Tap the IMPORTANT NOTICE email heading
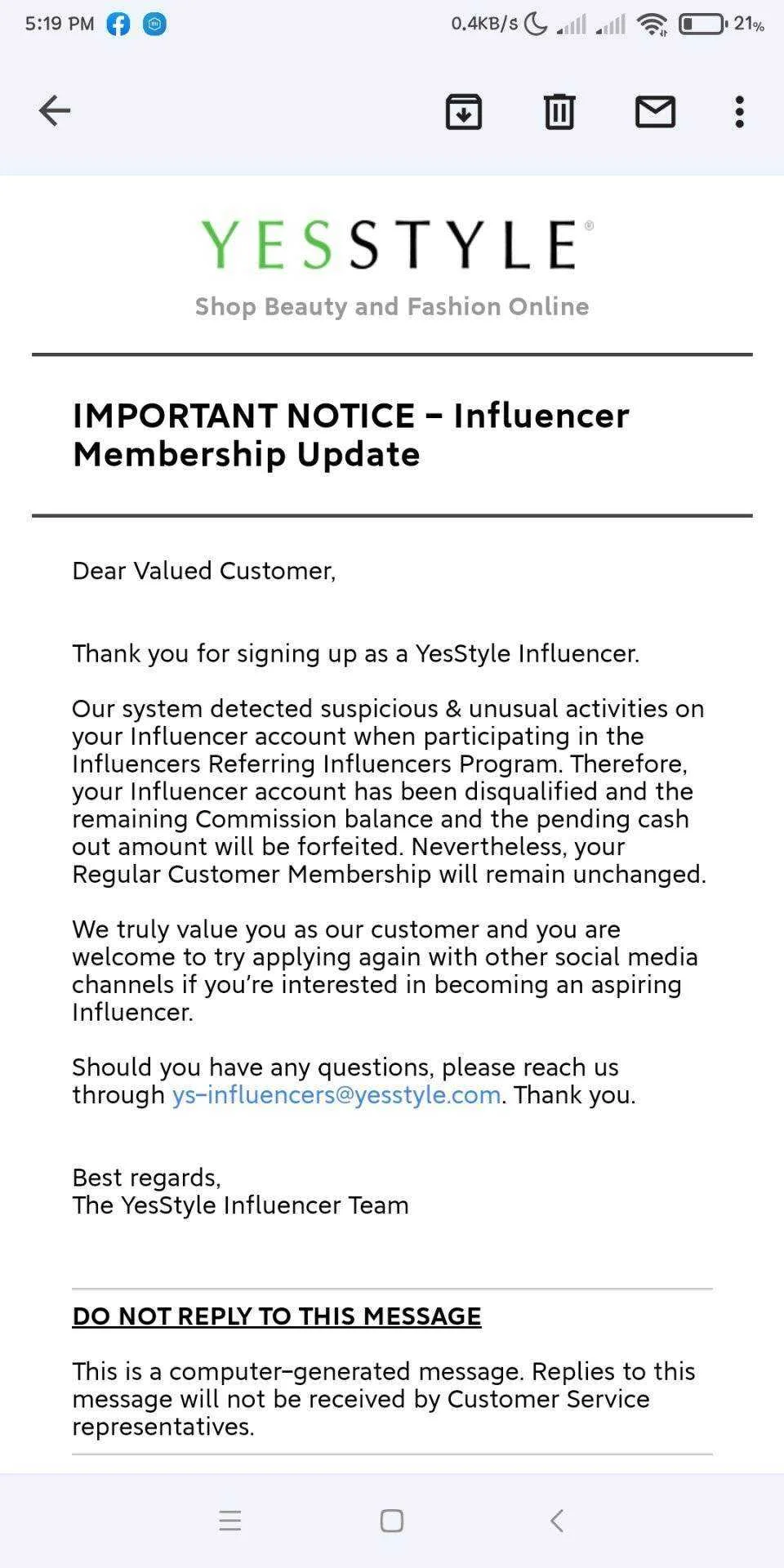This screenshot has height=1568, width=784. click(x=350, y=434)
